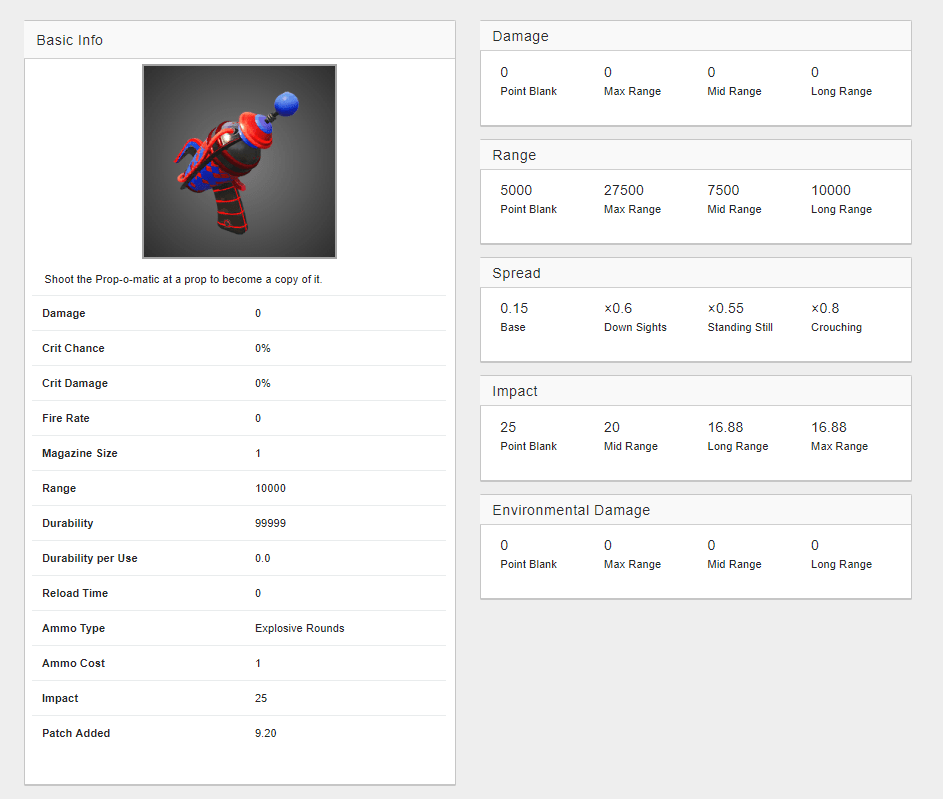
Task: Select the Ammo Type label
Action: (x=73, y=628)
